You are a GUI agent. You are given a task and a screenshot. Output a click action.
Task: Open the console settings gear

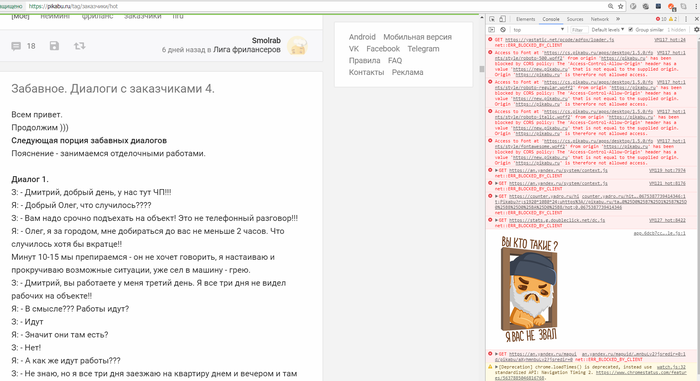point(696,29)
